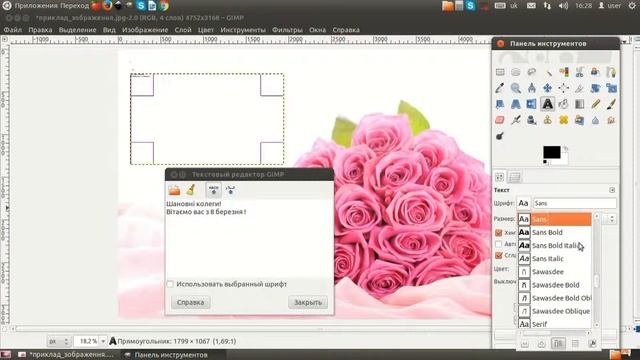This screenshot has width=640, height=360.
Task: Select the Ellipse Select tool
Action: coord(516,72)
